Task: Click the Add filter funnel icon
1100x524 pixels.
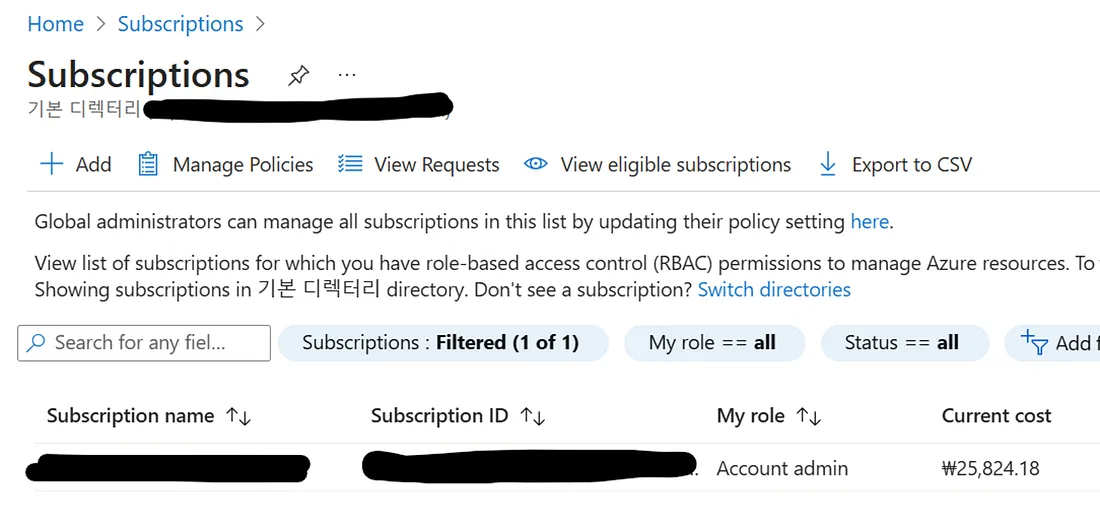Action: (1033, 343)
